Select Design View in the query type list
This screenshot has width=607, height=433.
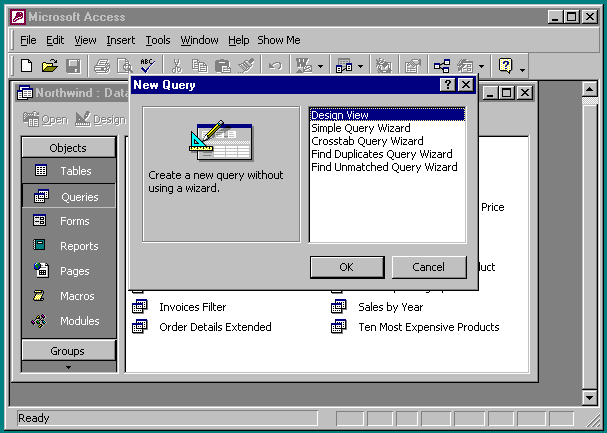(387, 115)
